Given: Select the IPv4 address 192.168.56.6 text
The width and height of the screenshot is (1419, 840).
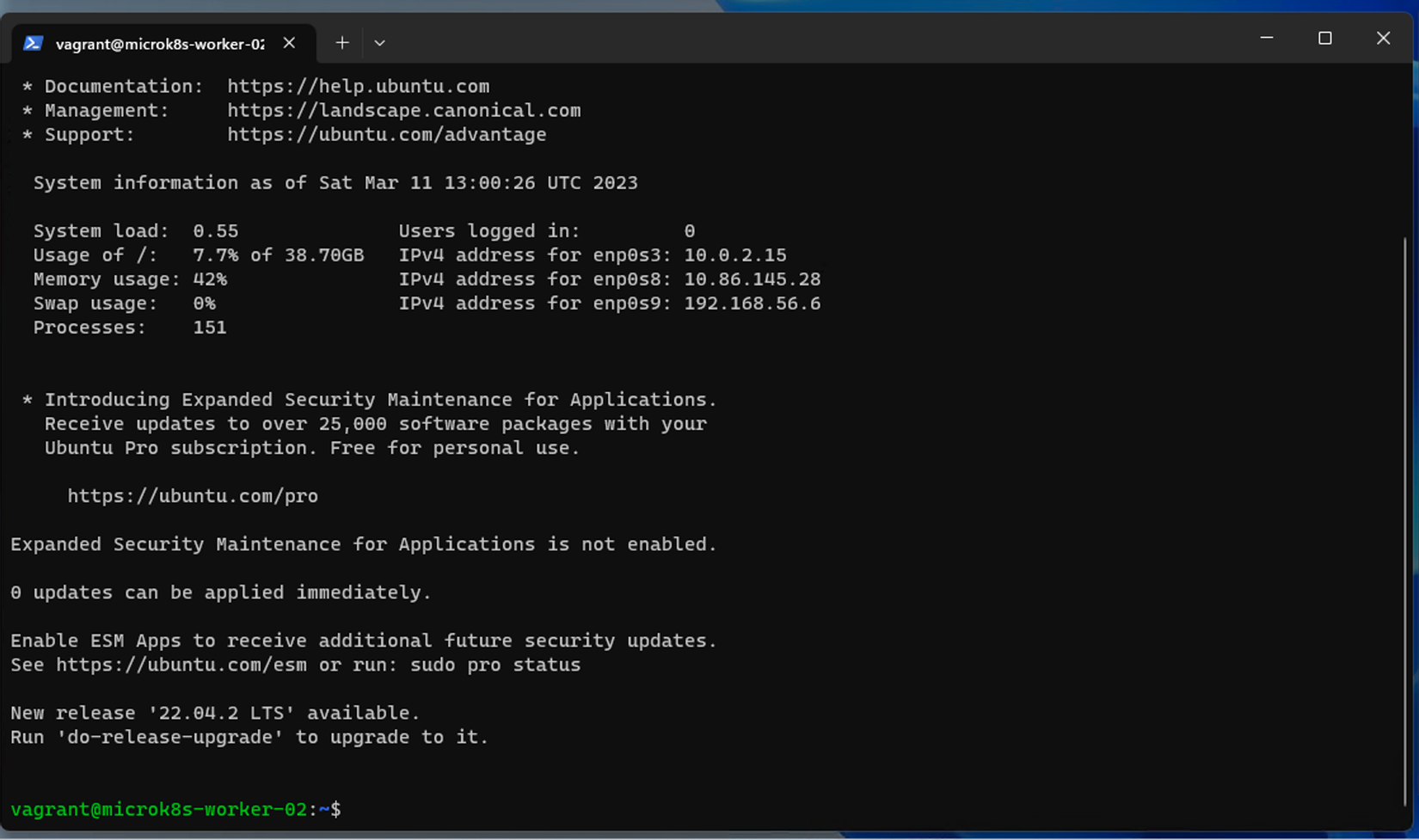Looking at the screenshot, I should pos(751,303).
